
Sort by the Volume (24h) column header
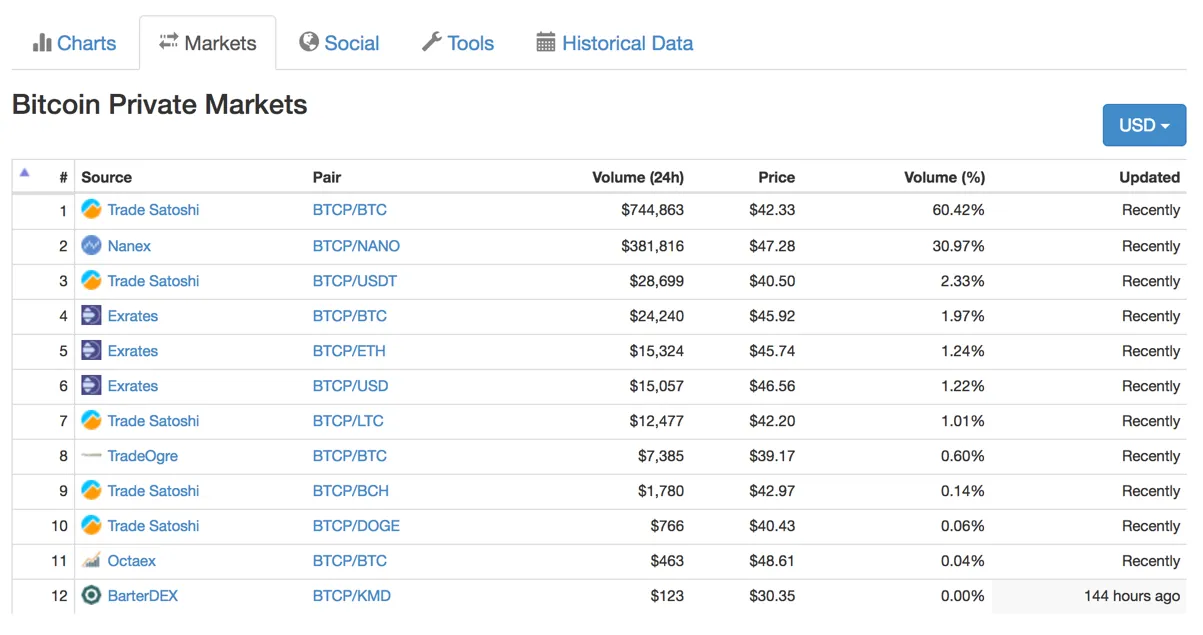click(x=638, y=177)
